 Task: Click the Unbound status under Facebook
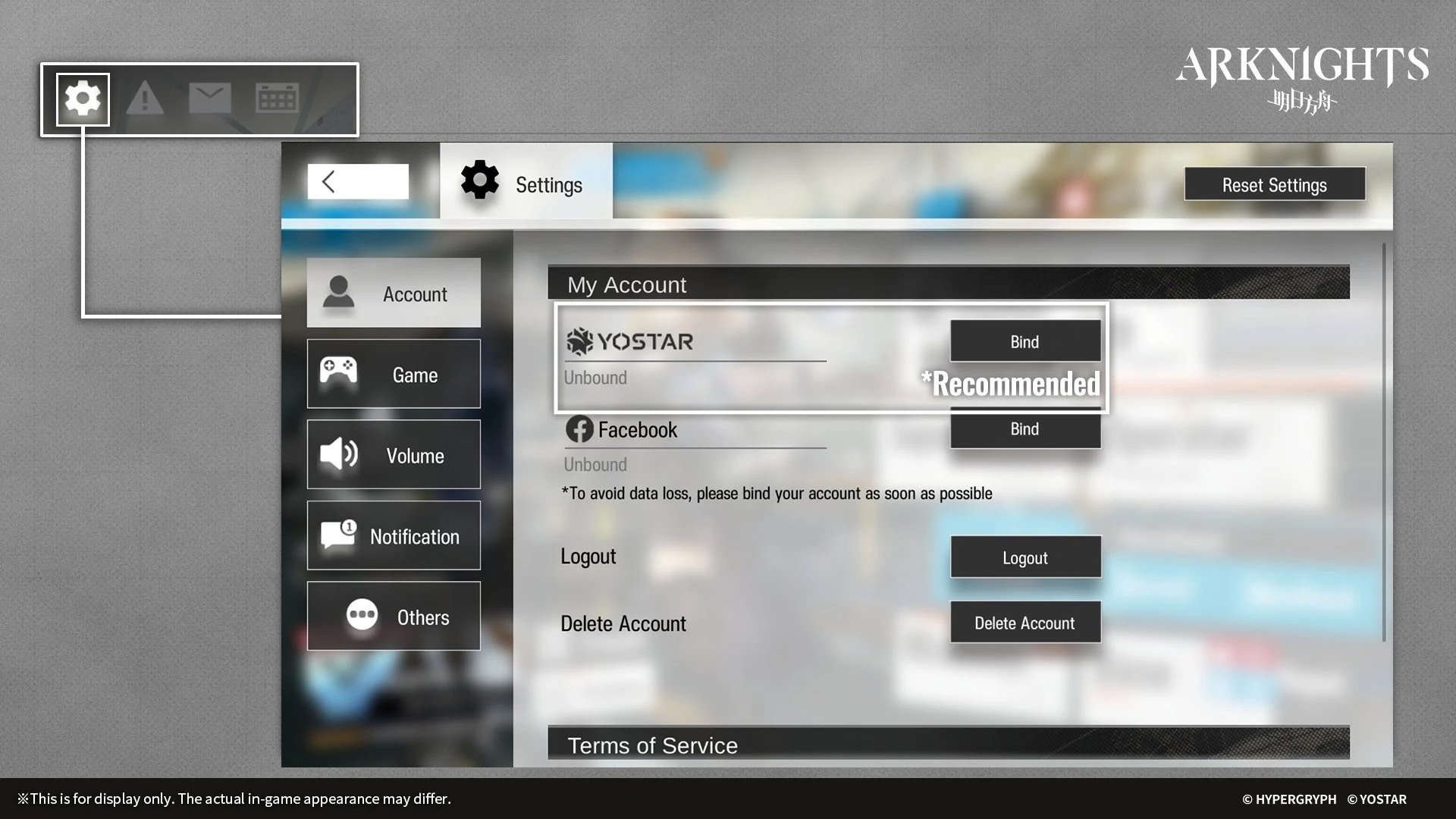595,465
